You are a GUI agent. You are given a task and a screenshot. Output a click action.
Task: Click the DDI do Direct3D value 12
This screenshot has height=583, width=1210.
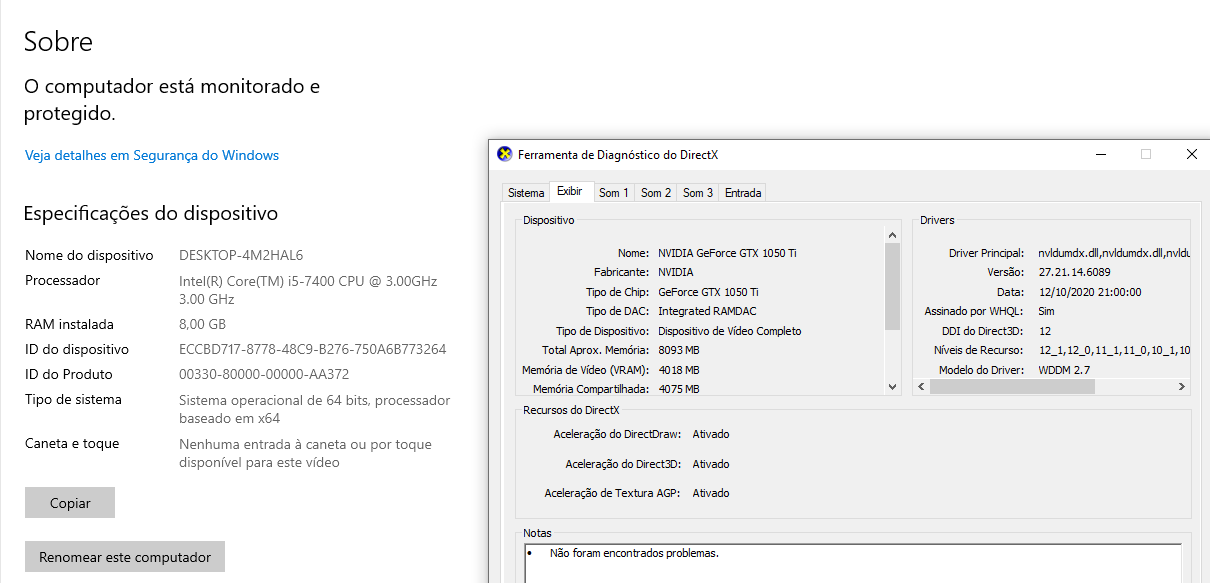(x=1045, y=331)
